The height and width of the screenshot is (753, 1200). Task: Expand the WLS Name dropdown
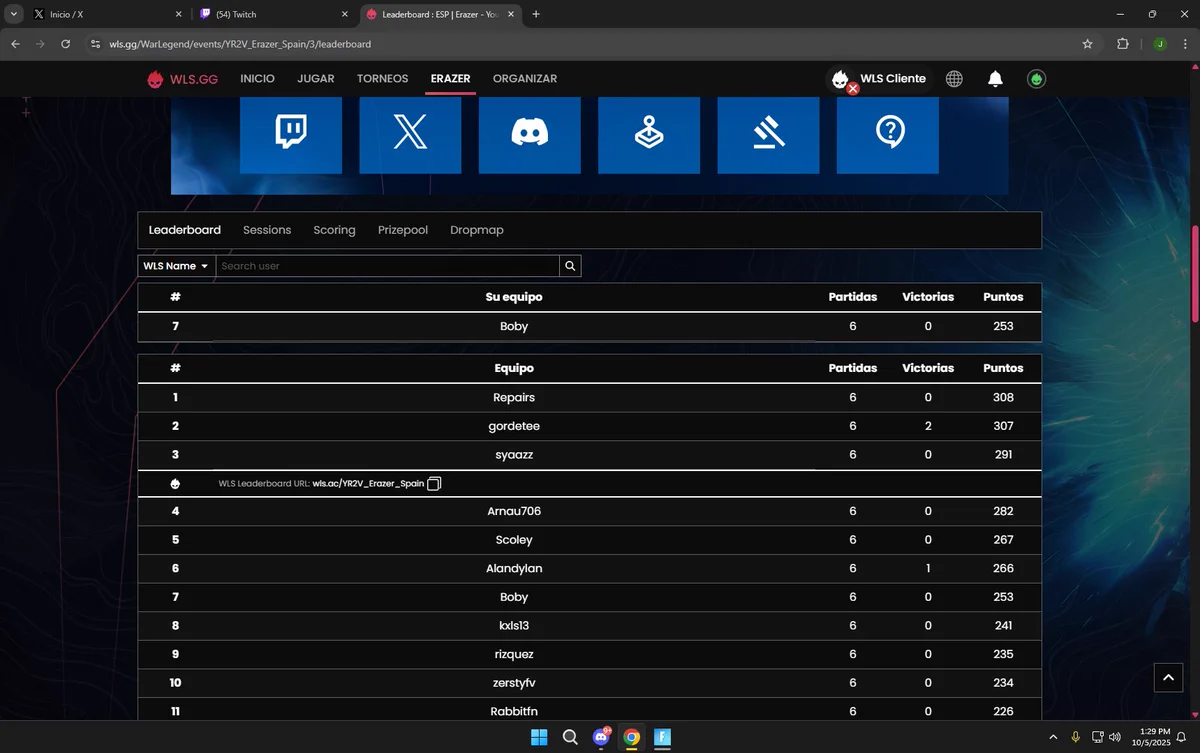coord(176,266)
